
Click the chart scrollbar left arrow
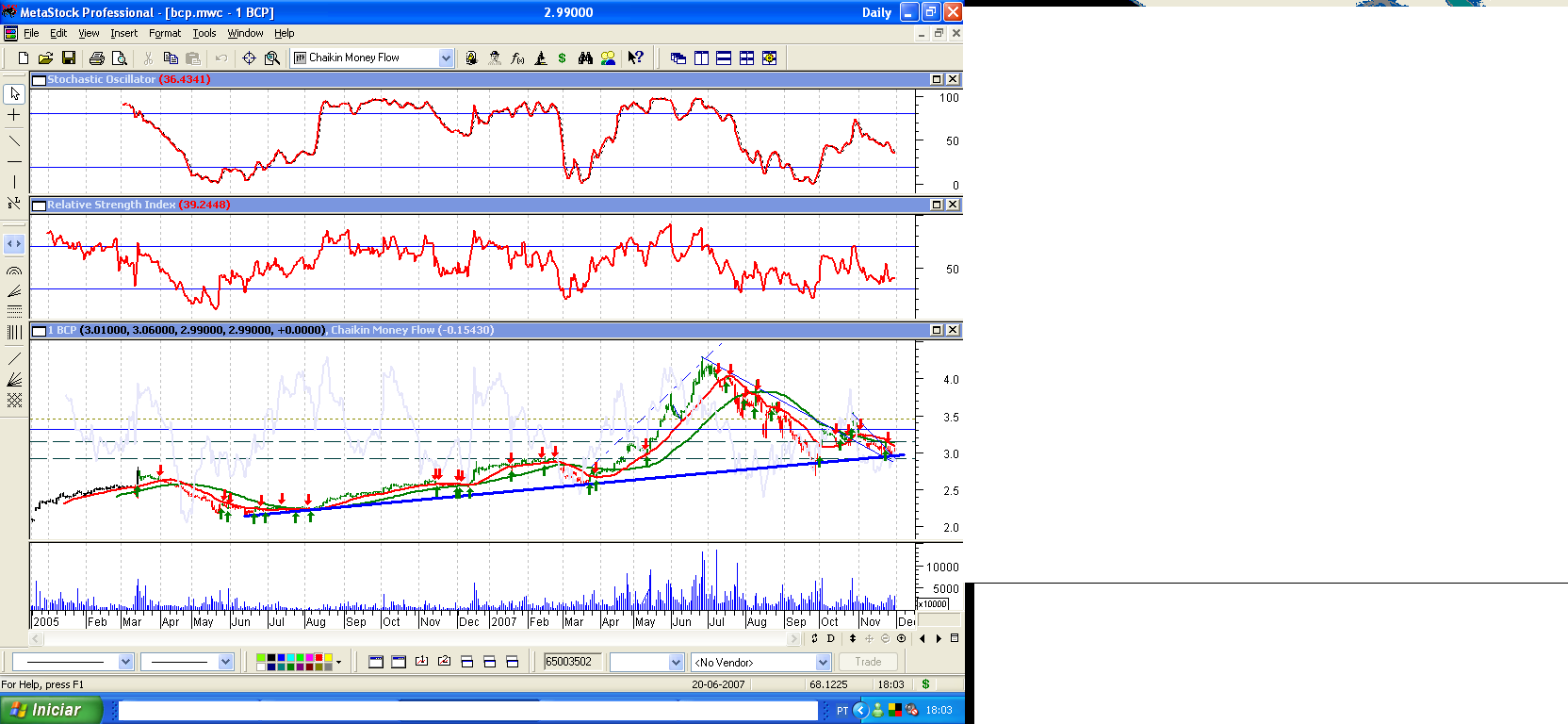point(37,638)
